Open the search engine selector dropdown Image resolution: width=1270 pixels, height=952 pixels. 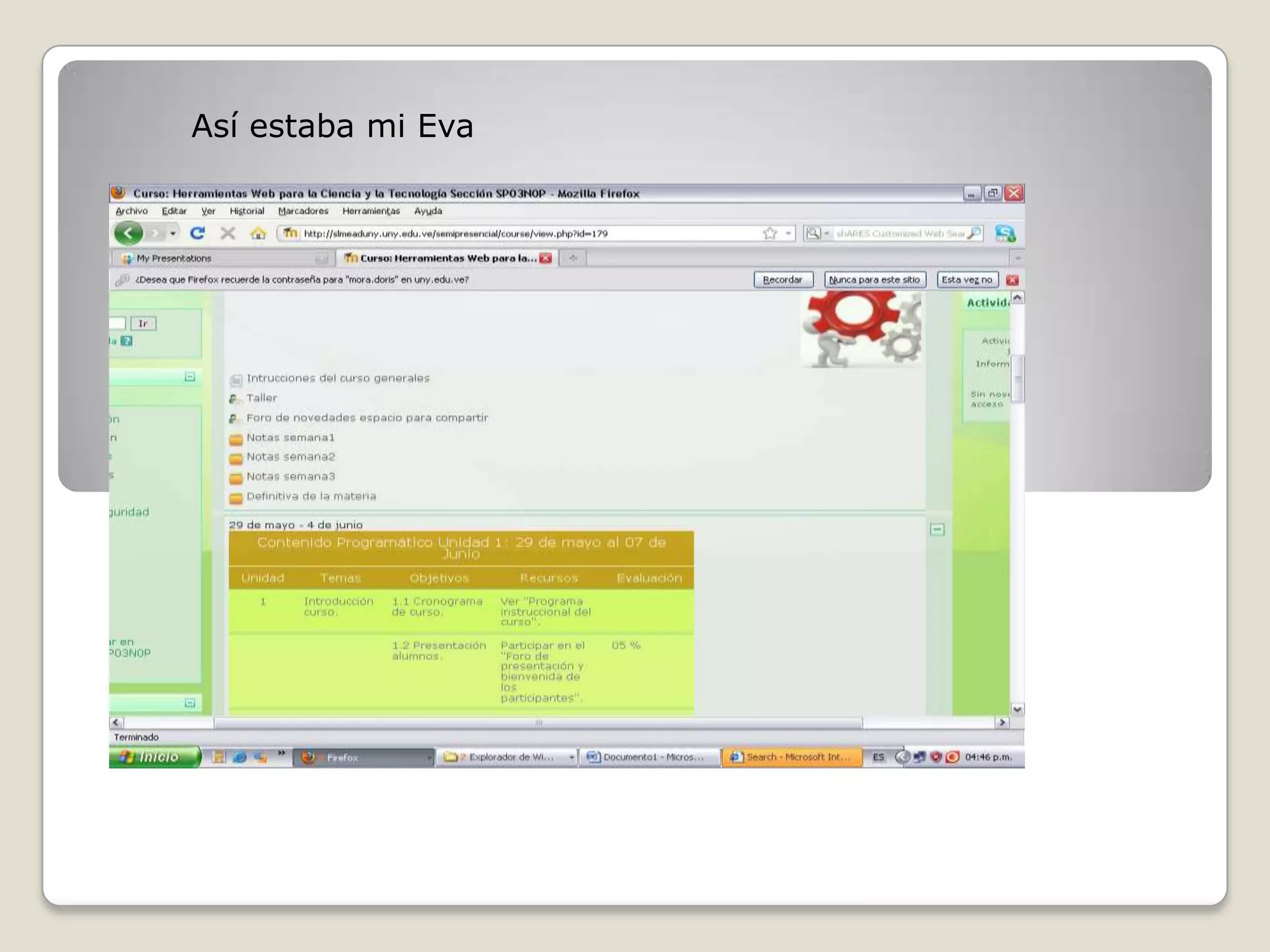coord(817,233)
